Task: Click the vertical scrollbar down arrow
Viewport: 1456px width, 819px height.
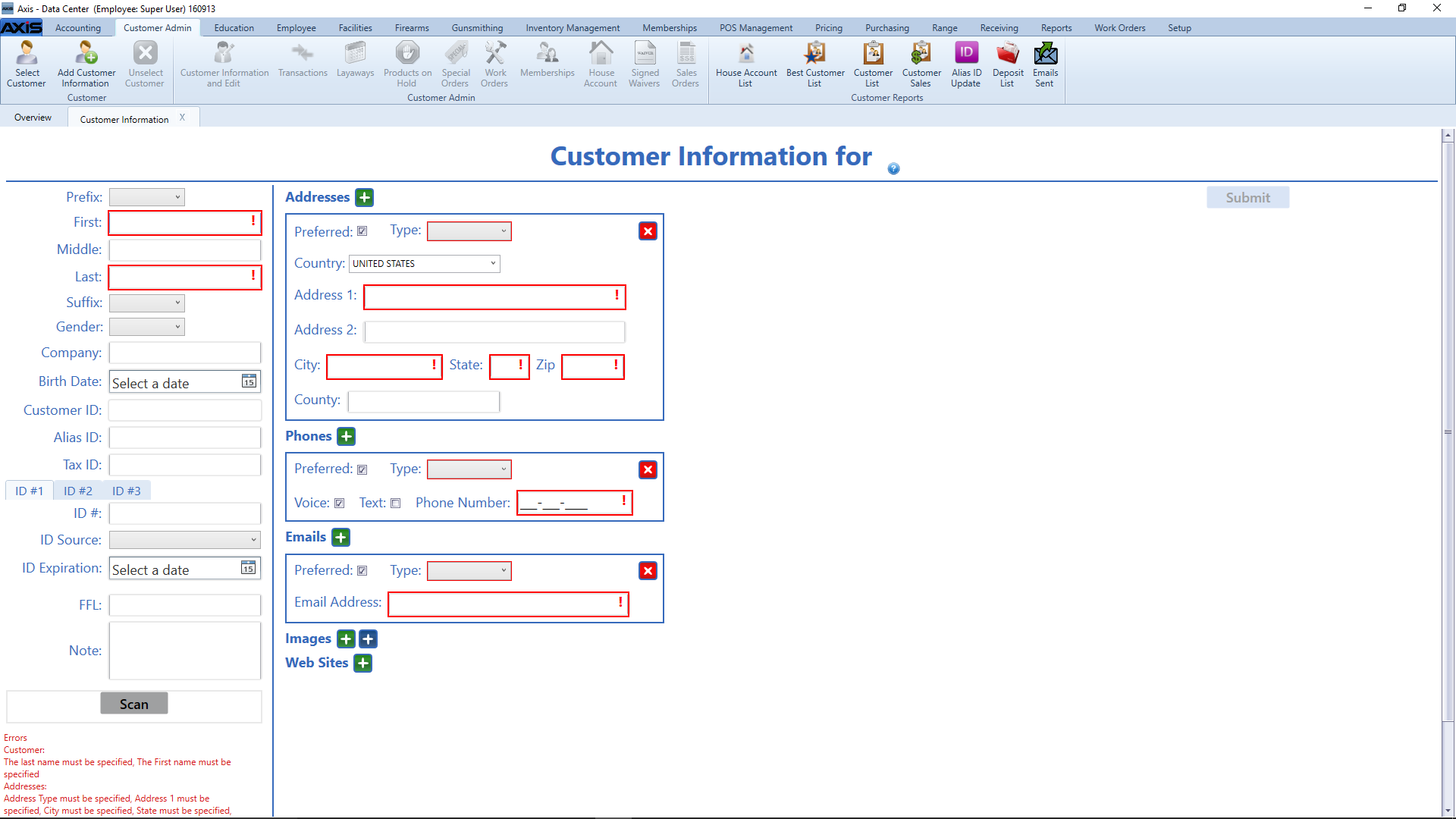Action: [x=1448, y=810]
